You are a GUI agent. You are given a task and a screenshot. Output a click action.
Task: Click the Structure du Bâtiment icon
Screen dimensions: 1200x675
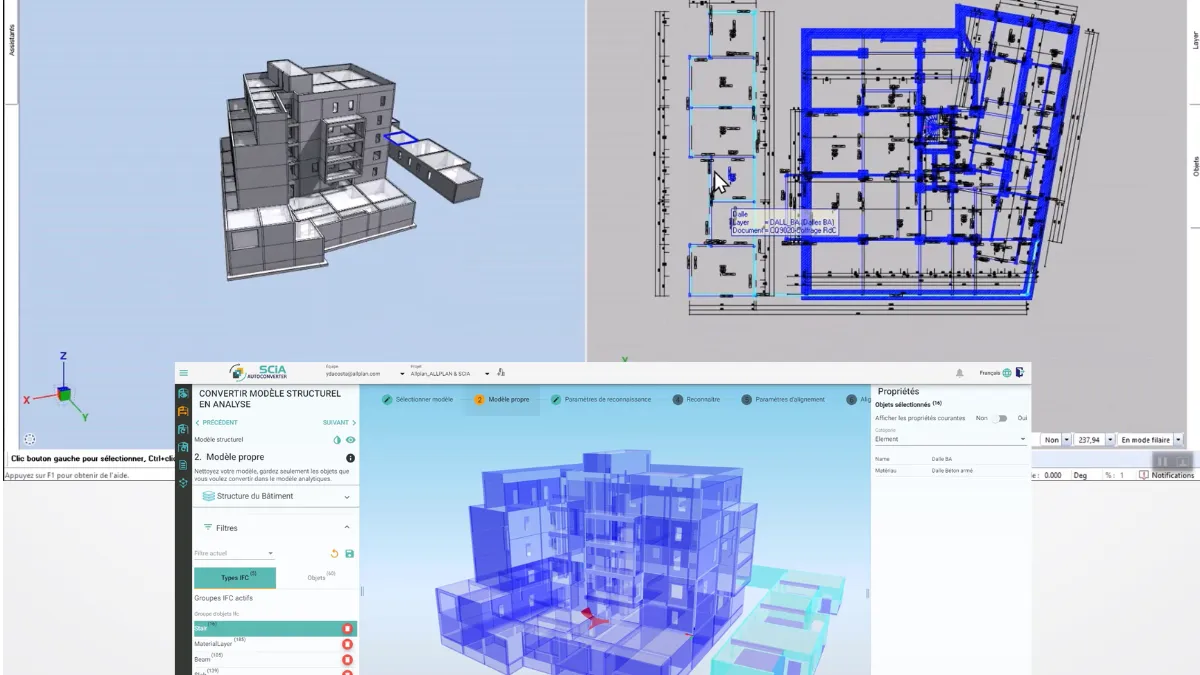pos(209,496)
